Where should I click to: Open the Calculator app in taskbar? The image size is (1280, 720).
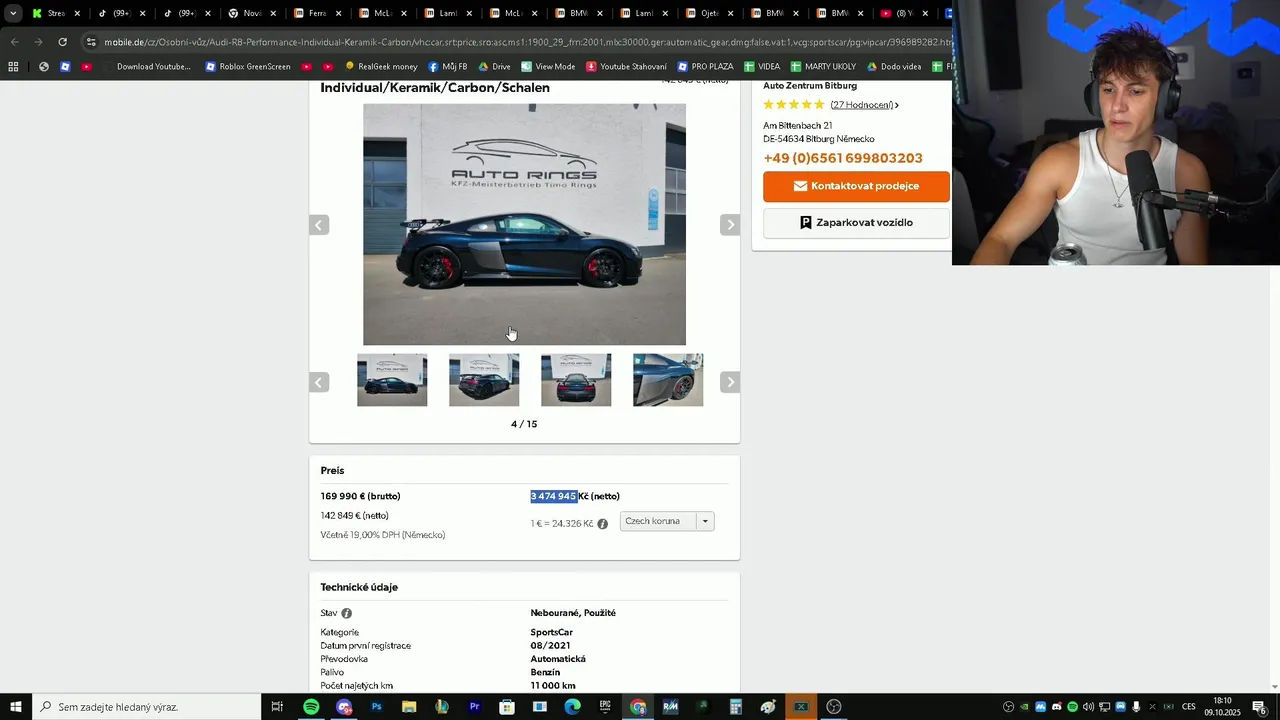(735, 707)
